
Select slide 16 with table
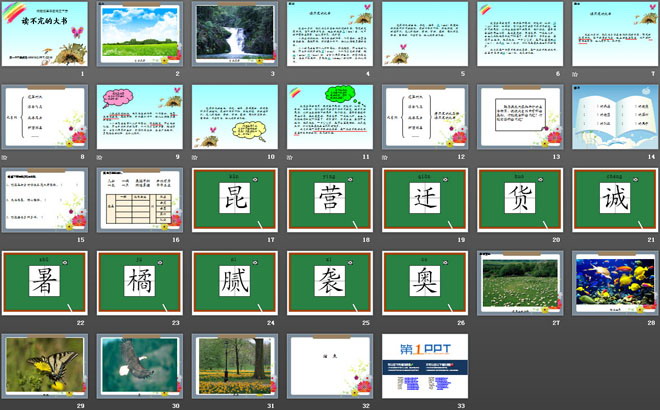[140, 200]
